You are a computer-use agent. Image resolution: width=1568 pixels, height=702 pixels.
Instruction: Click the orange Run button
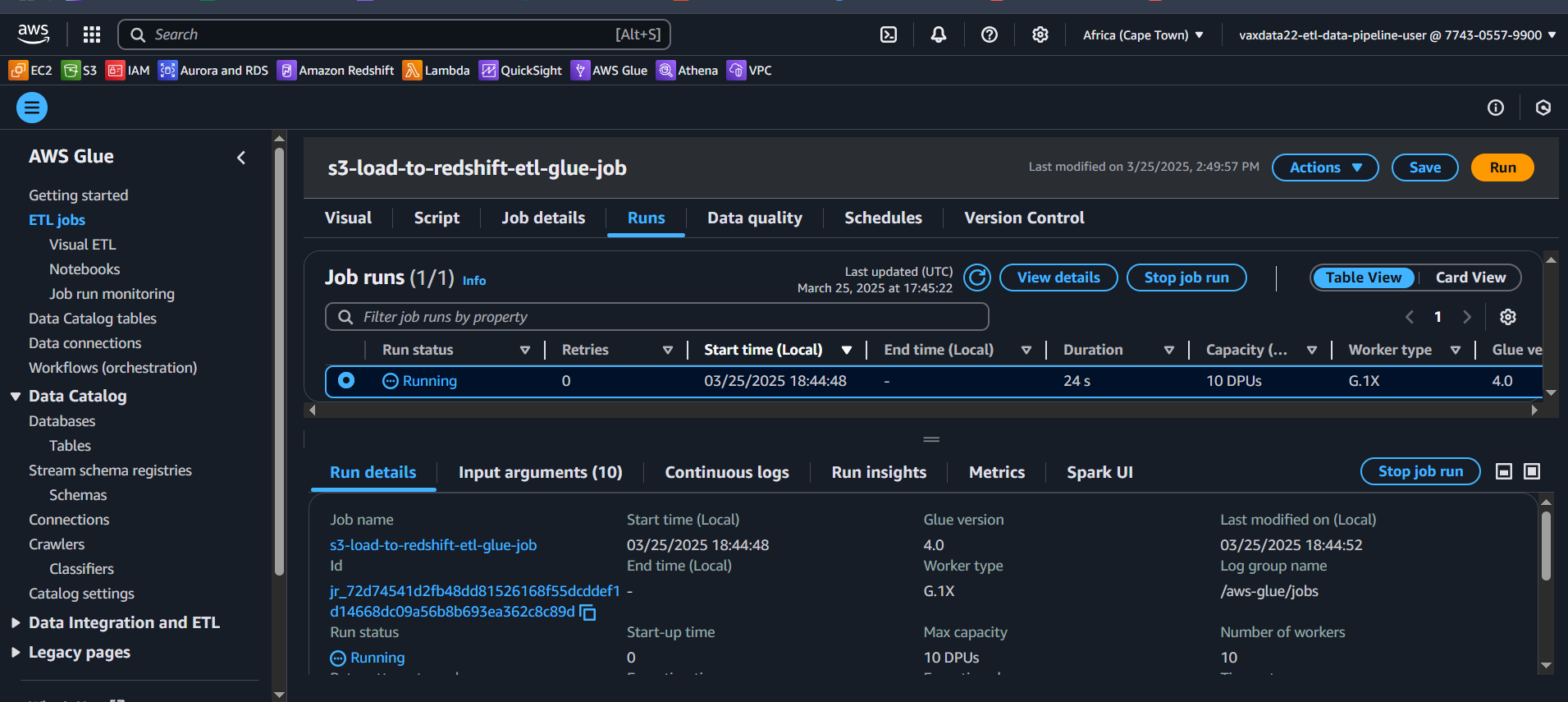coord(1502,167)
